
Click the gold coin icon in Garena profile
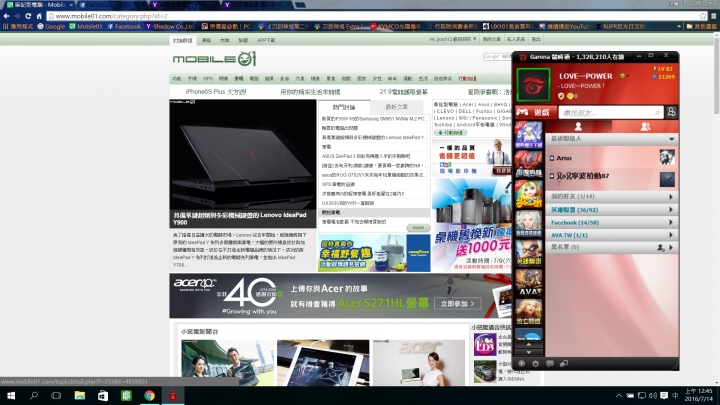point(570,96)
